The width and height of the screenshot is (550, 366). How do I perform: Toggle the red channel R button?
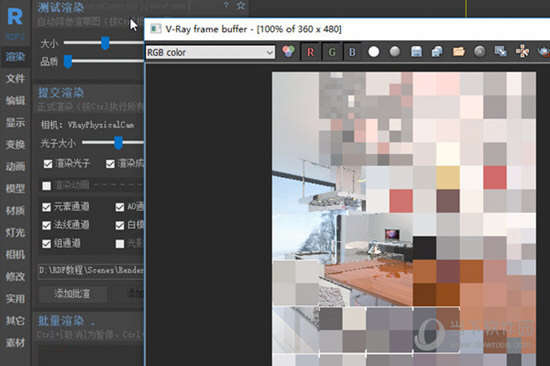(310, 52)
